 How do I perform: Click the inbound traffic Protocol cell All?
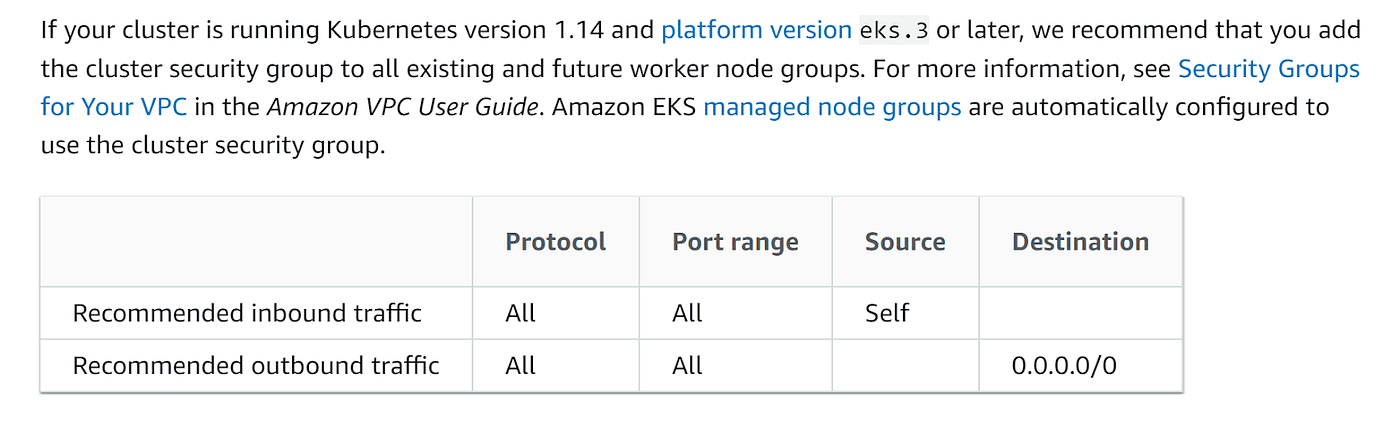tap(521, 313)
